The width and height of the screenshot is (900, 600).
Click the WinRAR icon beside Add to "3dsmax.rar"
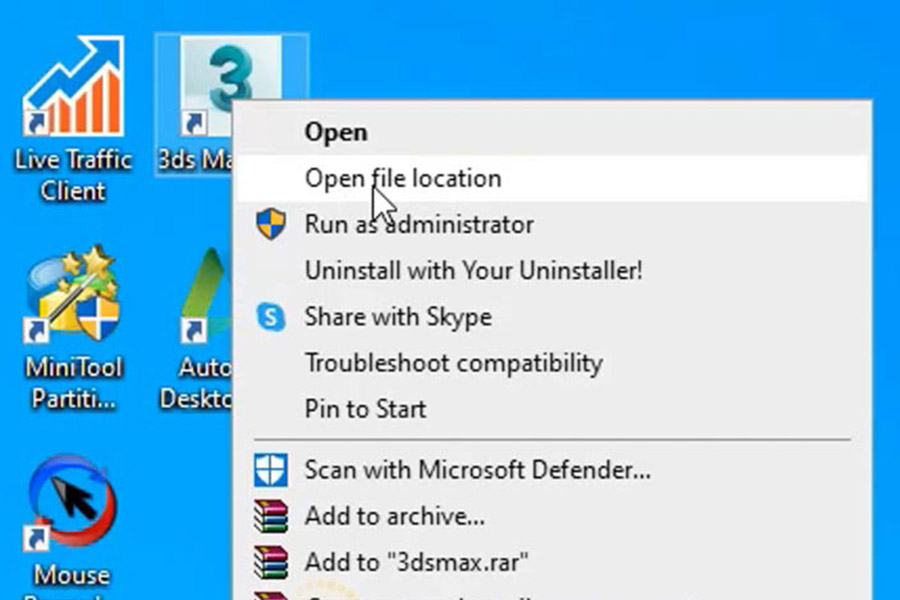270,562
